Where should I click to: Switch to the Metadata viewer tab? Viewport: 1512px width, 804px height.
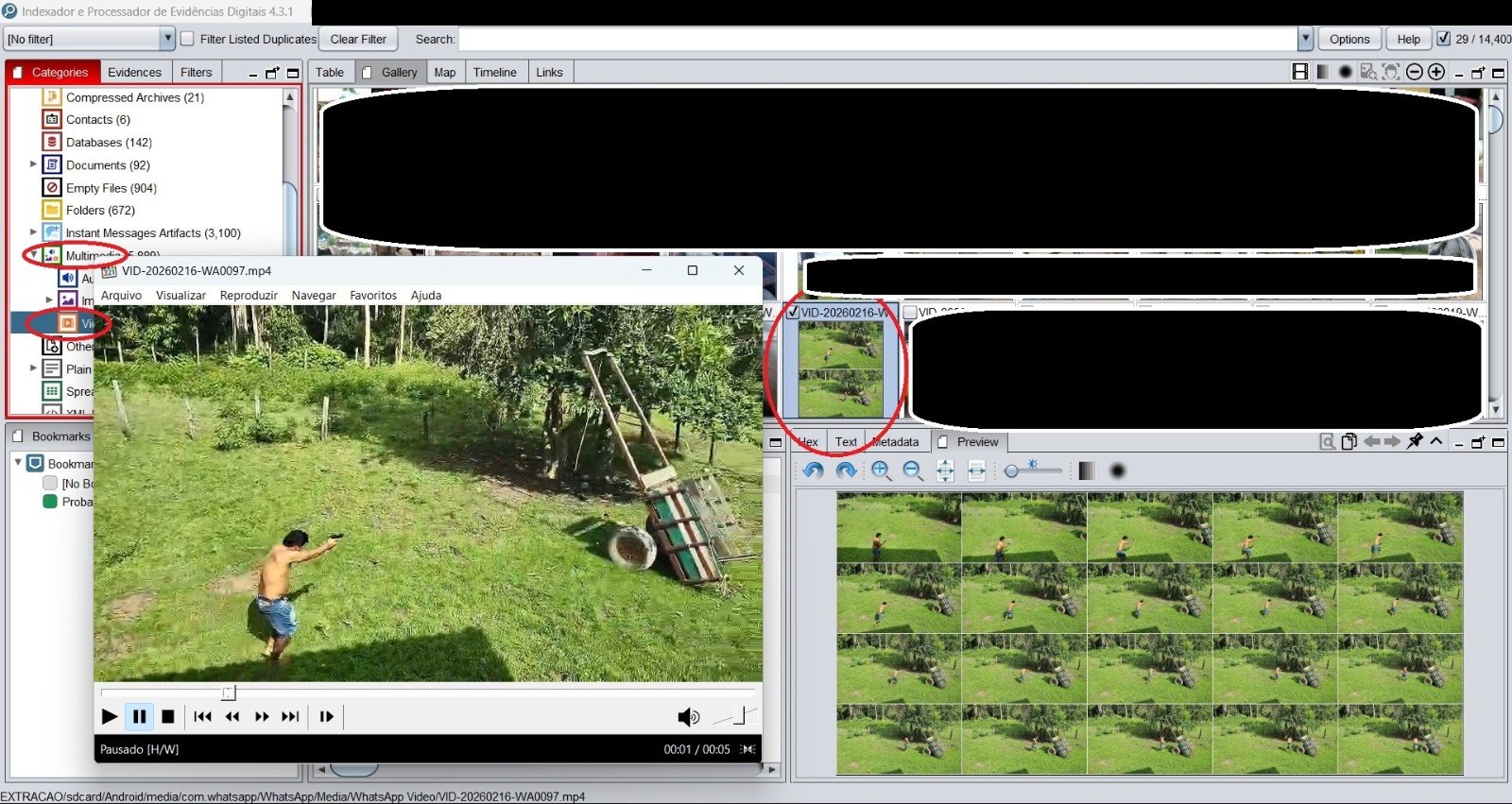[895, 441]
